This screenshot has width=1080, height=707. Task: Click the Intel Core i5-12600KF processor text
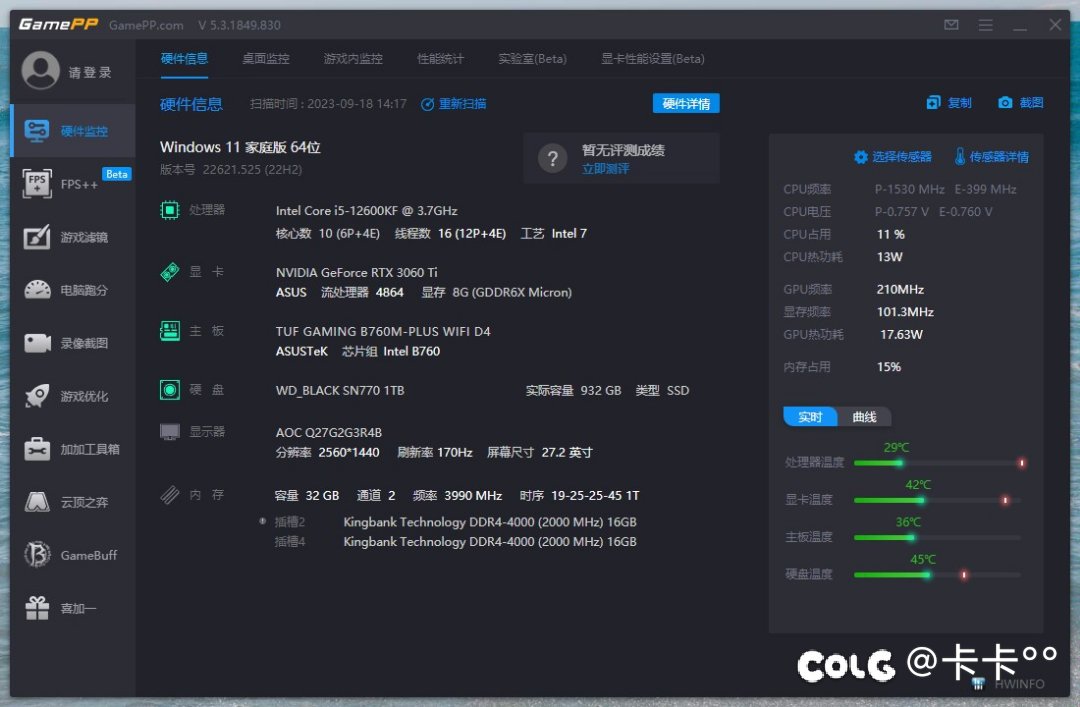366,210
